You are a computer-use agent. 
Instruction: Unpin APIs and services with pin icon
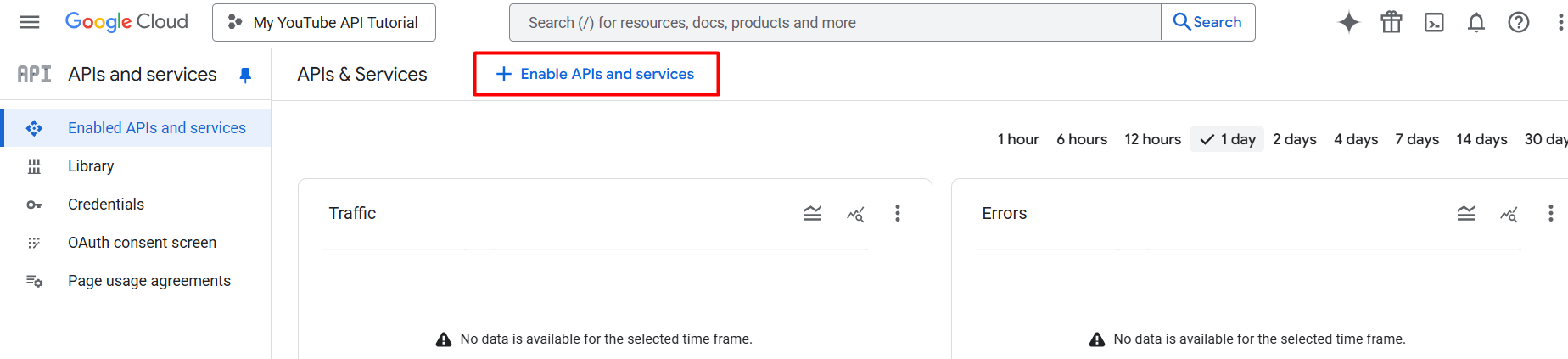tap(245, 76)
